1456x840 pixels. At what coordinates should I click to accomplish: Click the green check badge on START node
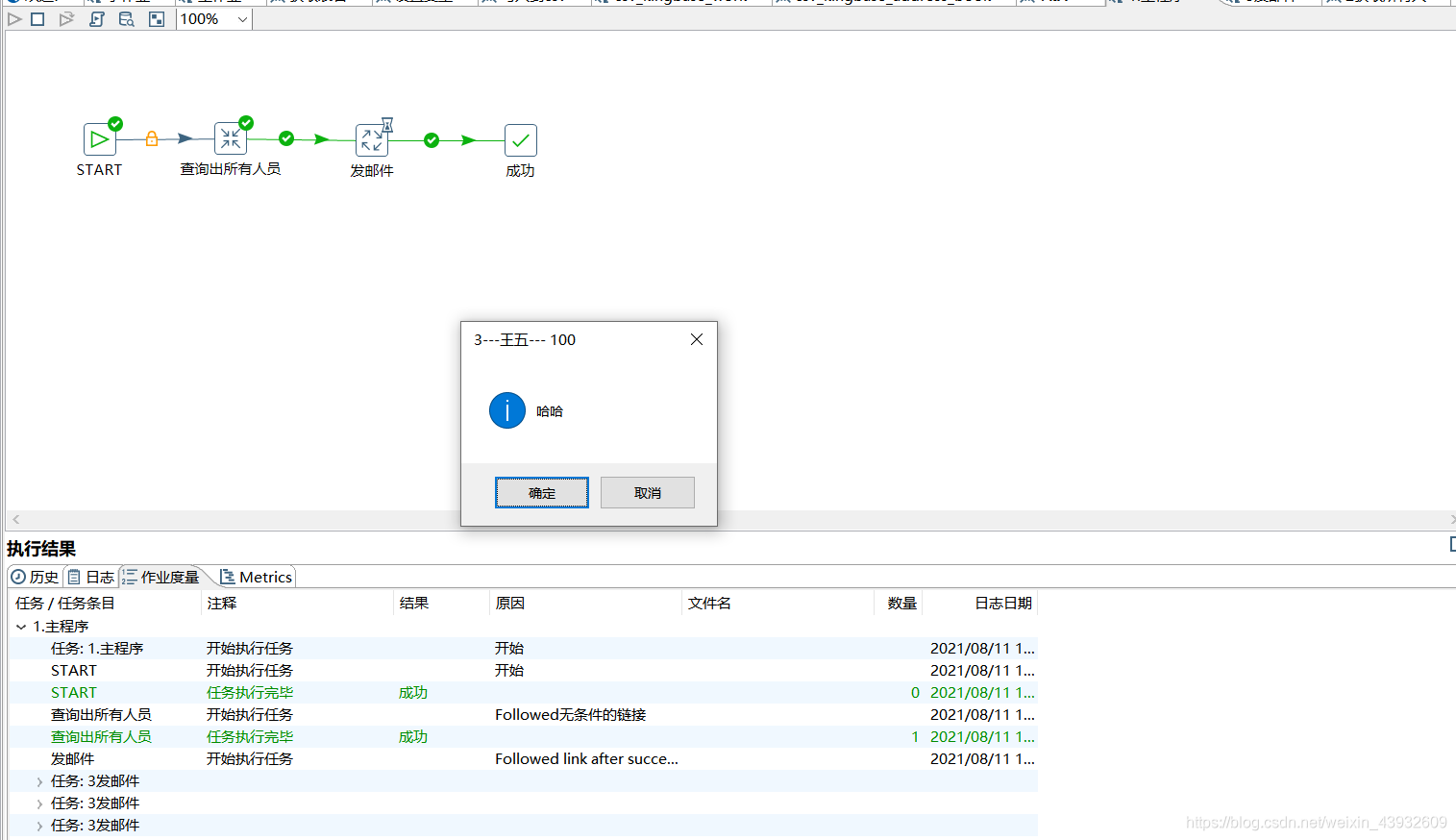pyautogui.click(x=115, y=123)
